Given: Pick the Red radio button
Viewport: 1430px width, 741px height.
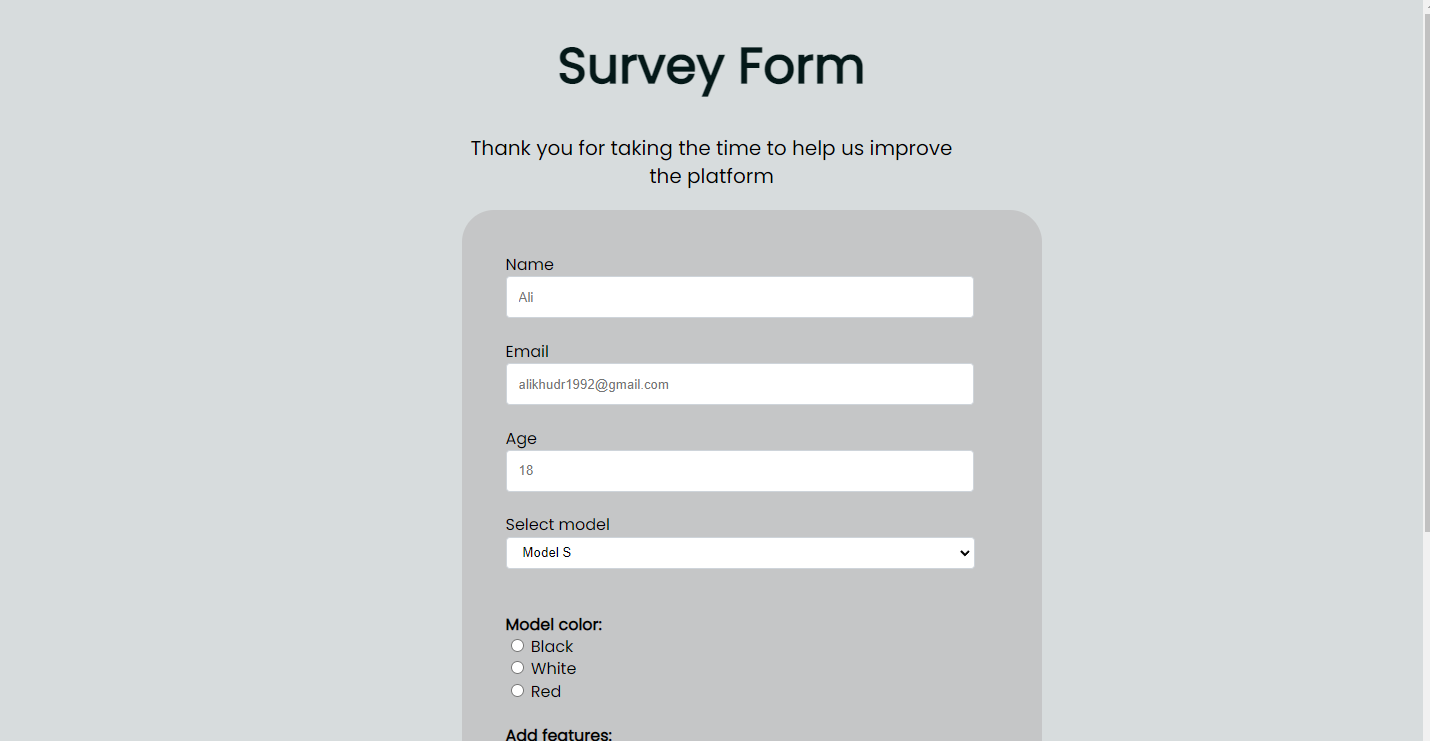Looking at the screenshot, I should (x=517, y=691).
